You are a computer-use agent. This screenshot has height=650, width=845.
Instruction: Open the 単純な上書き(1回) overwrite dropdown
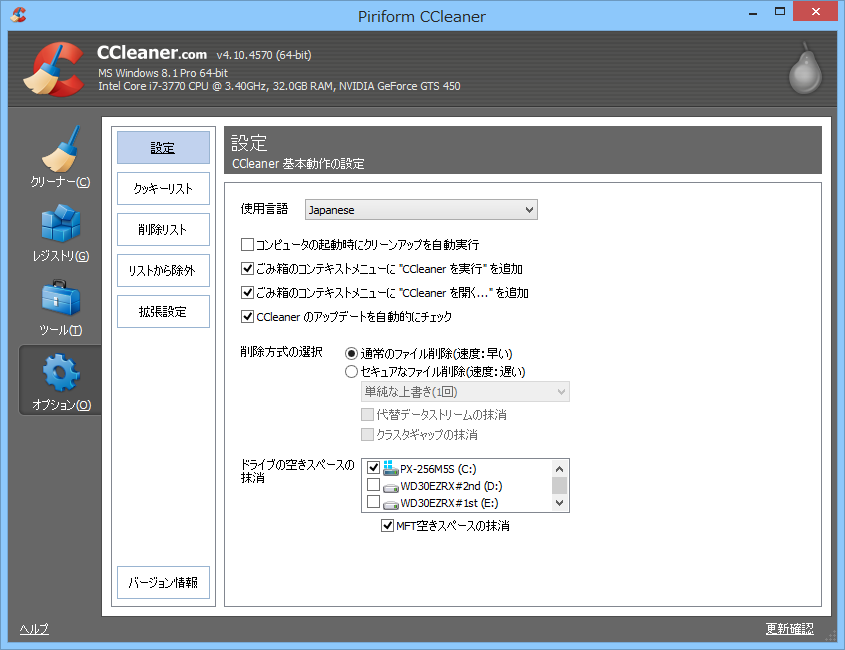[x=465, y=392]
